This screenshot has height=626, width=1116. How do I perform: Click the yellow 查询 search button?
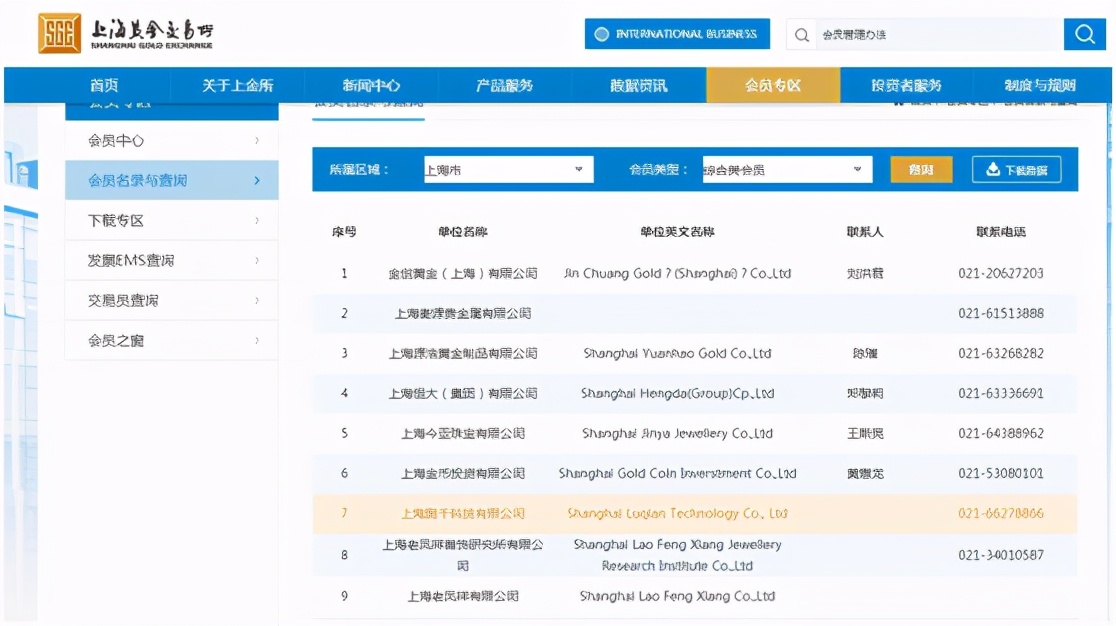pyautogui.click(x=920, y=169)
